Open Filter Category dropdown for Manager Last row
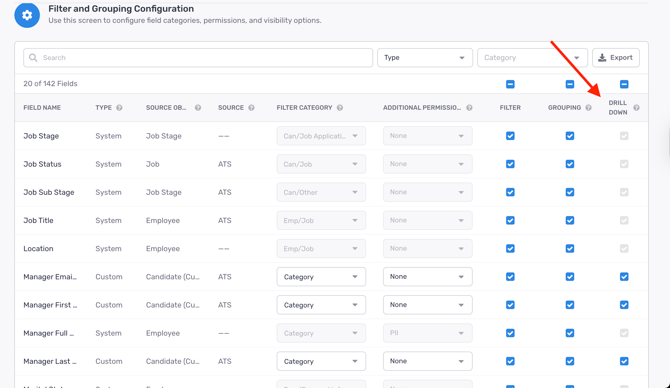 point(321,362)
